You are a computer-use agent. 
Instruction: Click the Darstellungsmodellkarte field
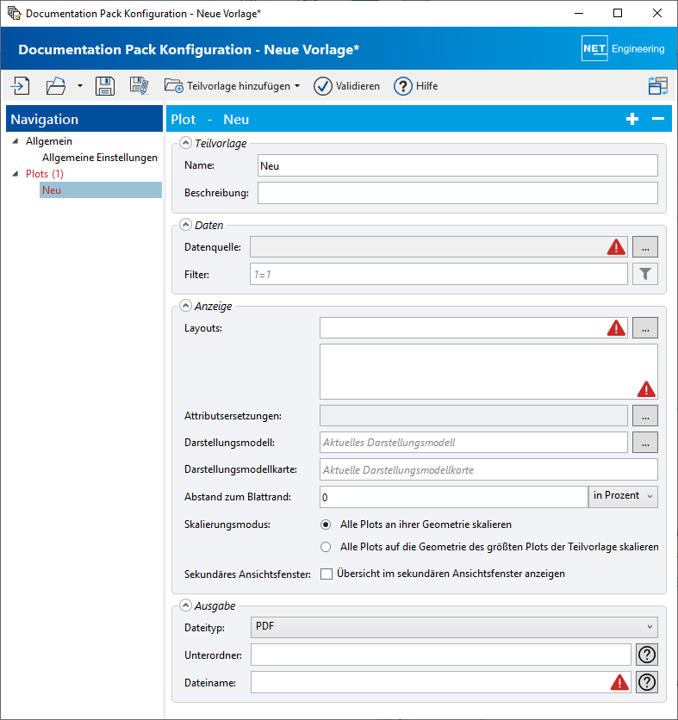pos(488,470)
